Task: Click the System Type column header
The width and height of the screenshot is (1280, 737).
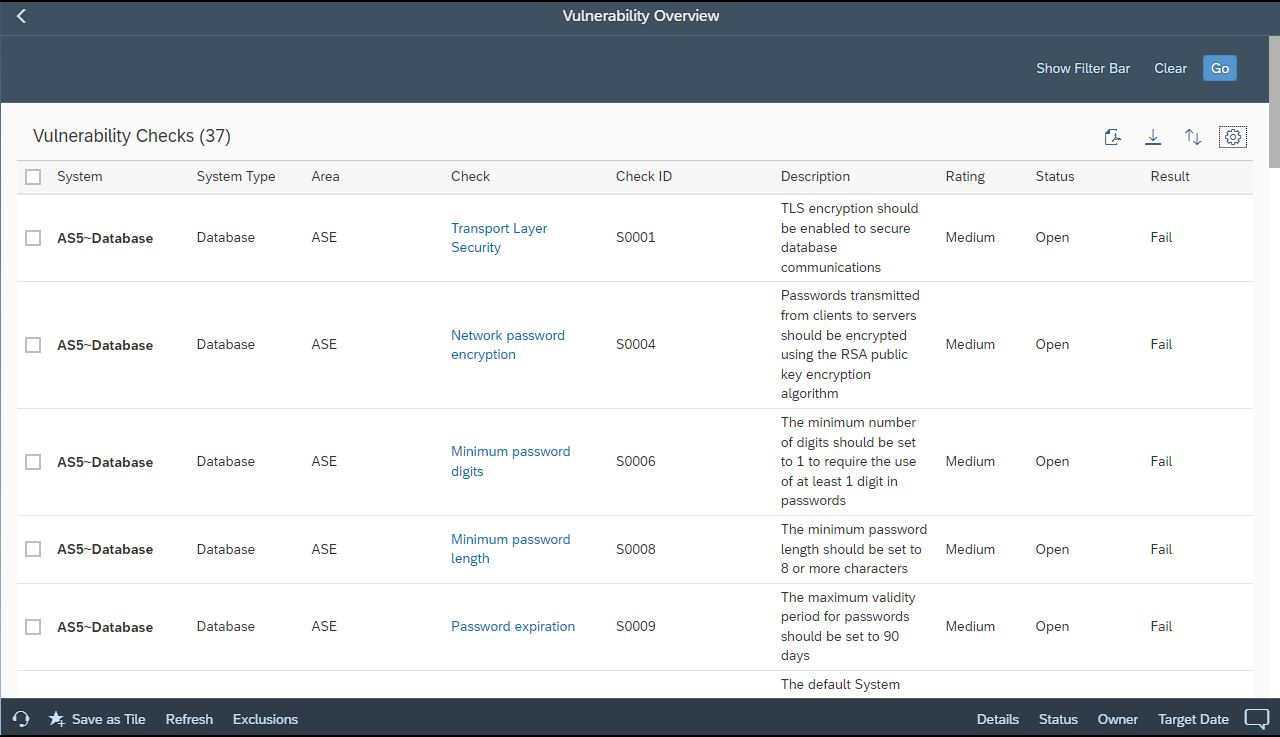Action: [235, 176]
